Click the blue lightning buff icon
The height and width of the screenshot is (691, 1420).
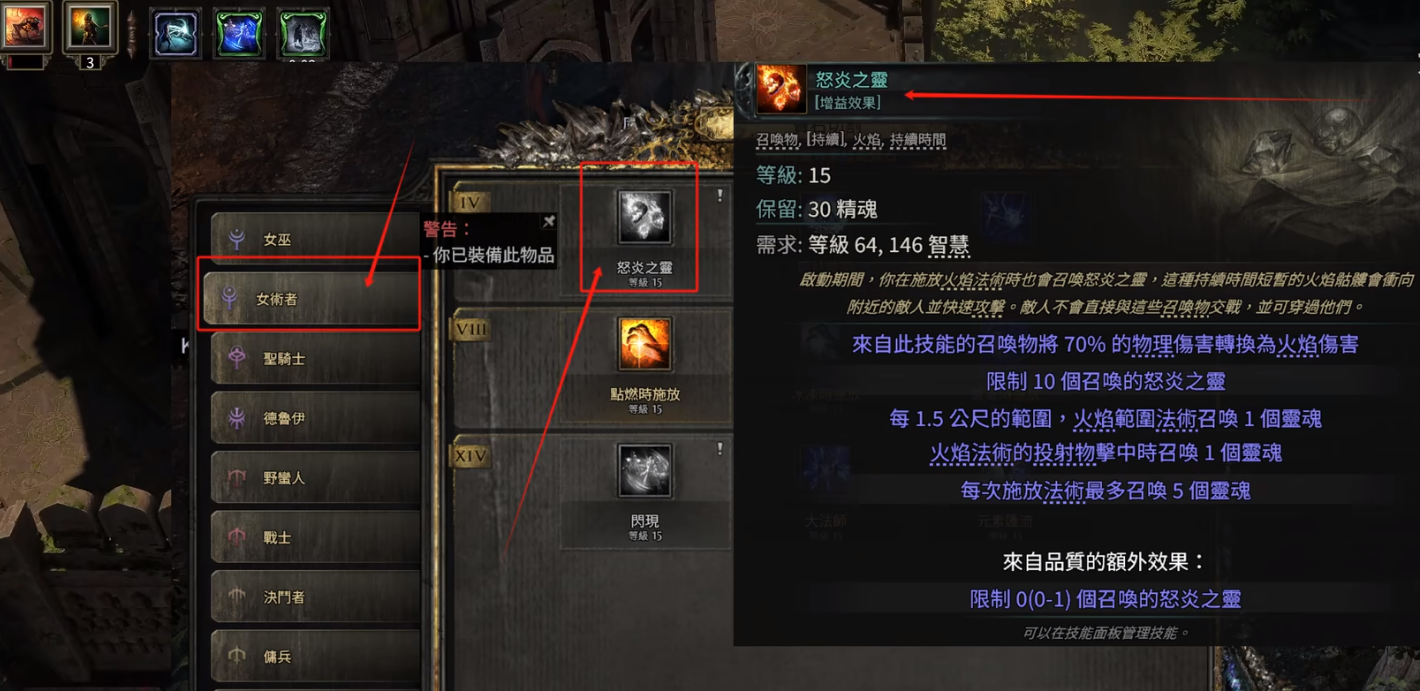point(239,33)
